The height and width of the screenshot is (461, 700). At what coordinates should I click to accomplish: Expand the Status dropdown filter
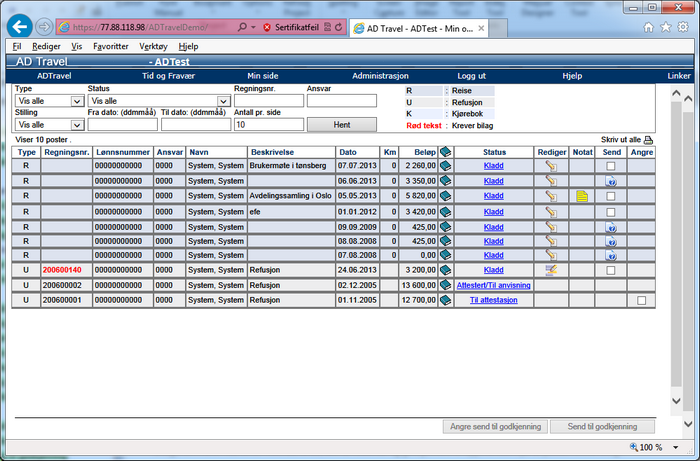224,101
